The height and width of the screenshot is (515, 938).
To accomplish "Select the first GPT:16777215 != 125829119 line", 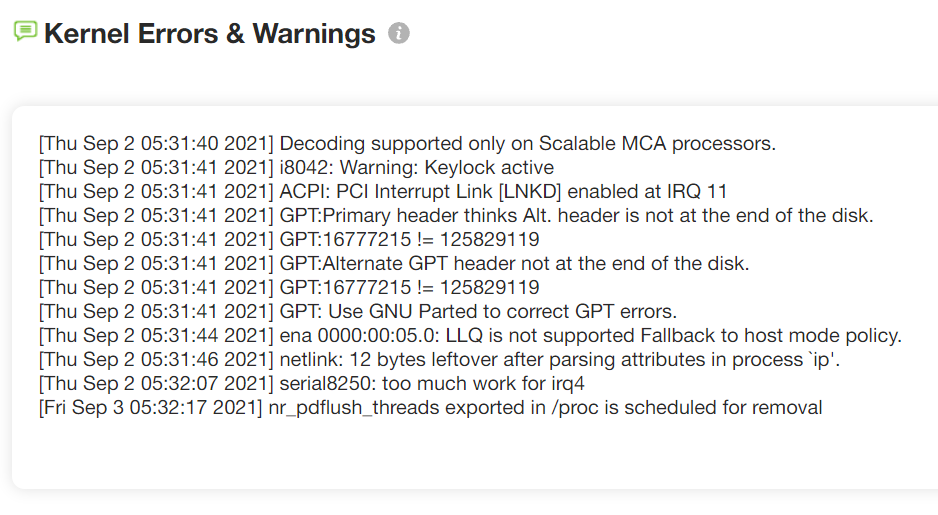I will pyautogui.click(x=289, y=239).
